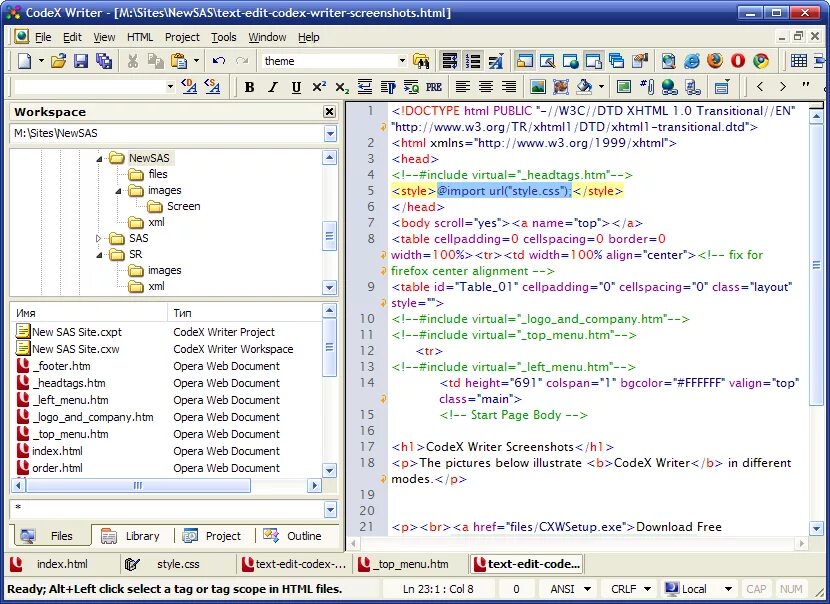Screen dimensions: 830x604
Task: Insert a table using toolbar icon
Action: pyautogui.click(x=799, y=61)
